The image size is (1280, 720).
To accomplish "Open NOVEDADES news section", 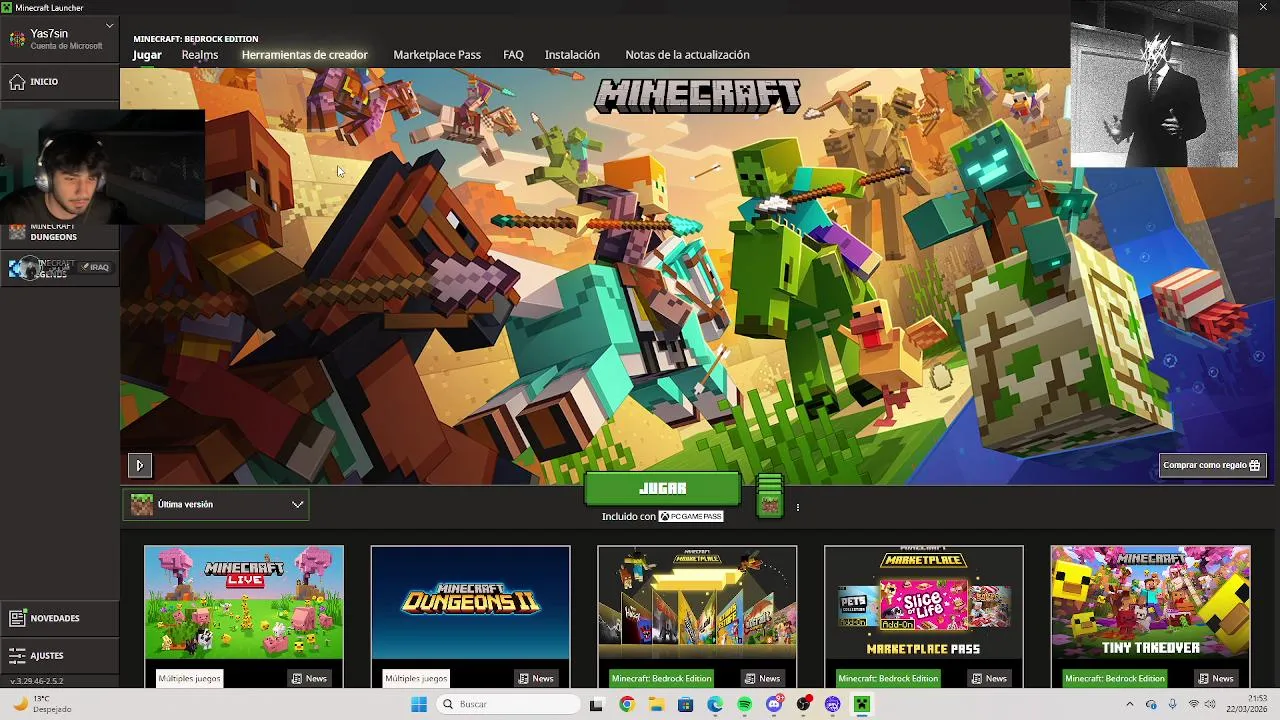I will tap(59, 618).
